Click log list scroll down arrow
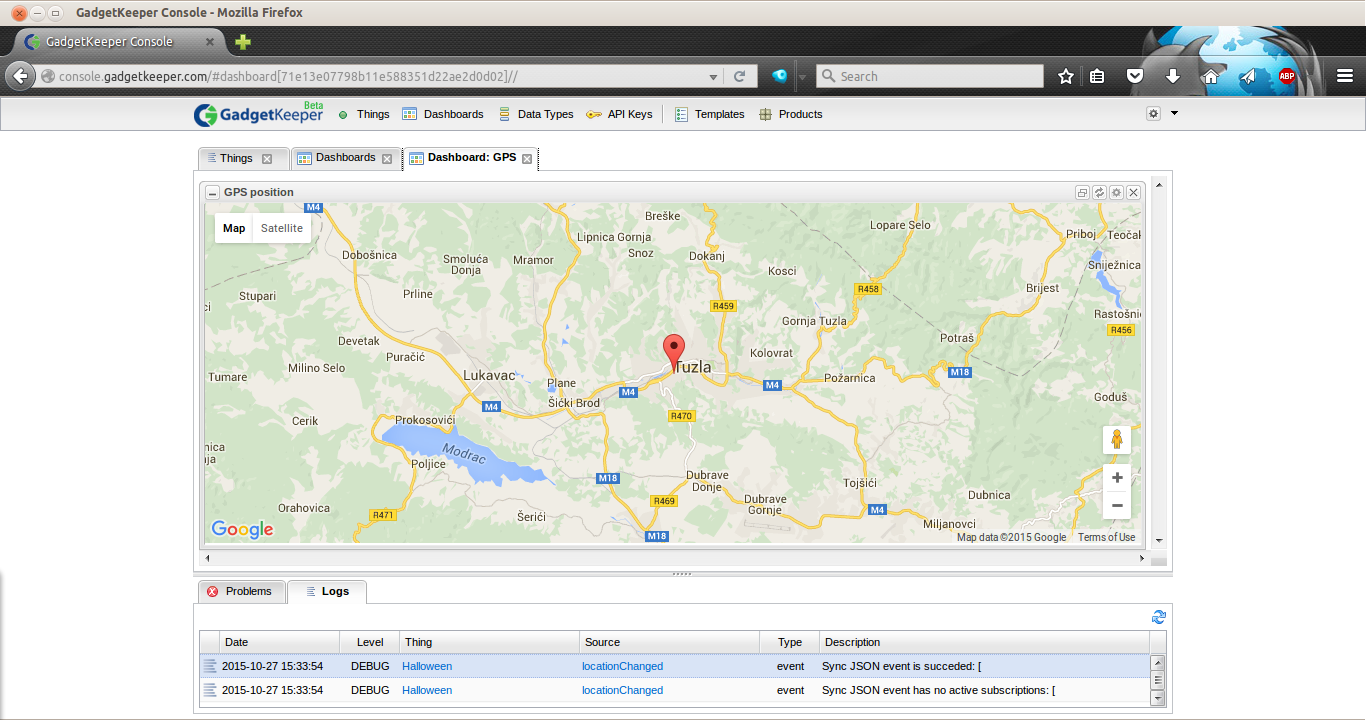The height and width of the screenshot is (720, 1366). pos(1158,698)
